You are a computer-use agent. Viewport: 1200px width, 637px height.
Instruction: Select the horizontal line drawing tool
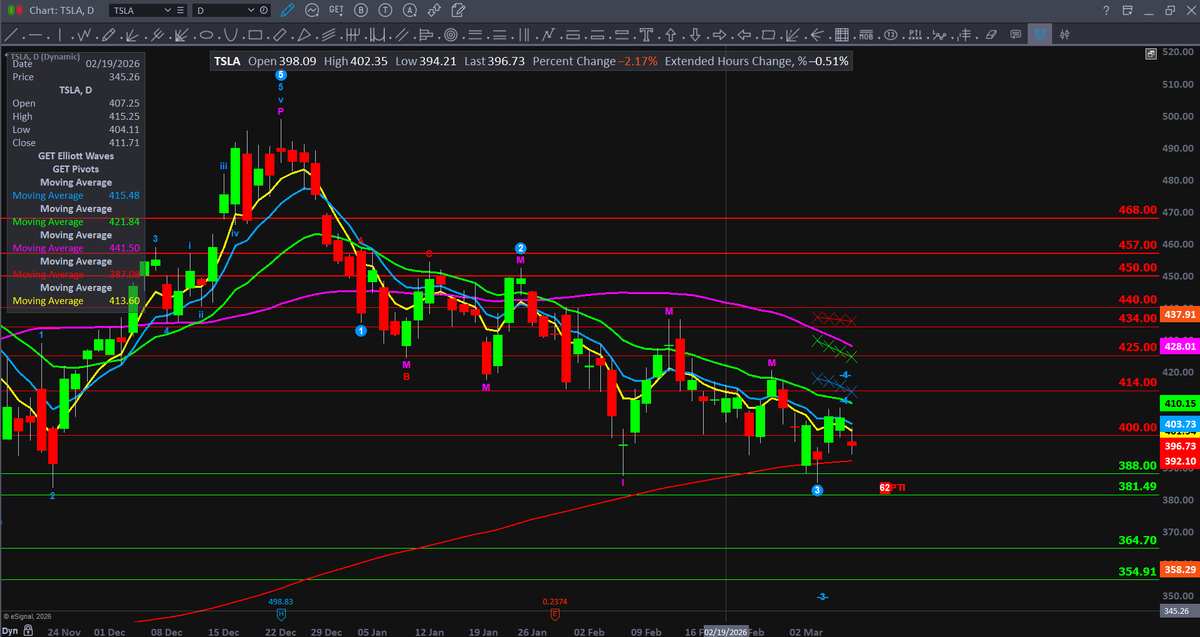click(36, 35)
